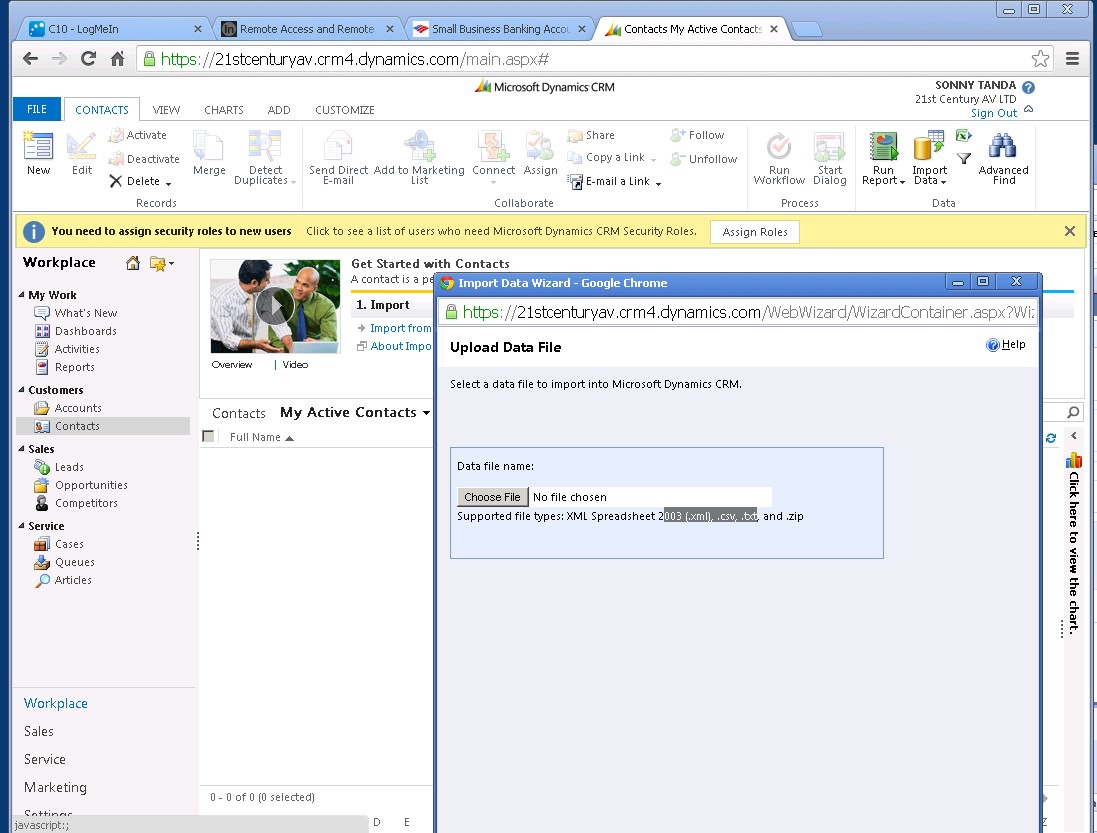Click the Run Workflow icon

(779, 147)
